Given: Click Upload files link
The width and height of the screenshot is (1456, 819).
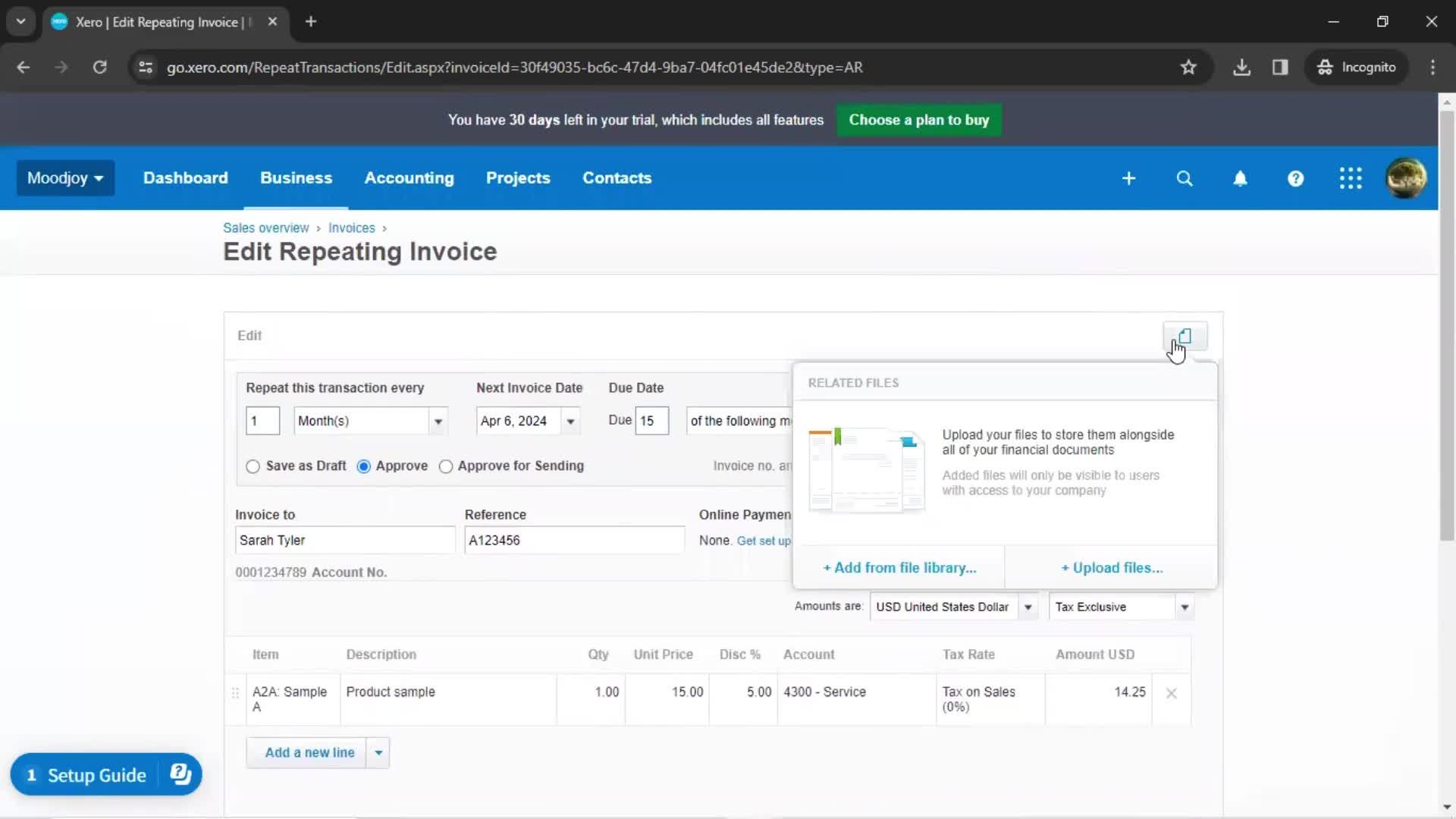Looking at the screenshot, I should (1112, 568).
